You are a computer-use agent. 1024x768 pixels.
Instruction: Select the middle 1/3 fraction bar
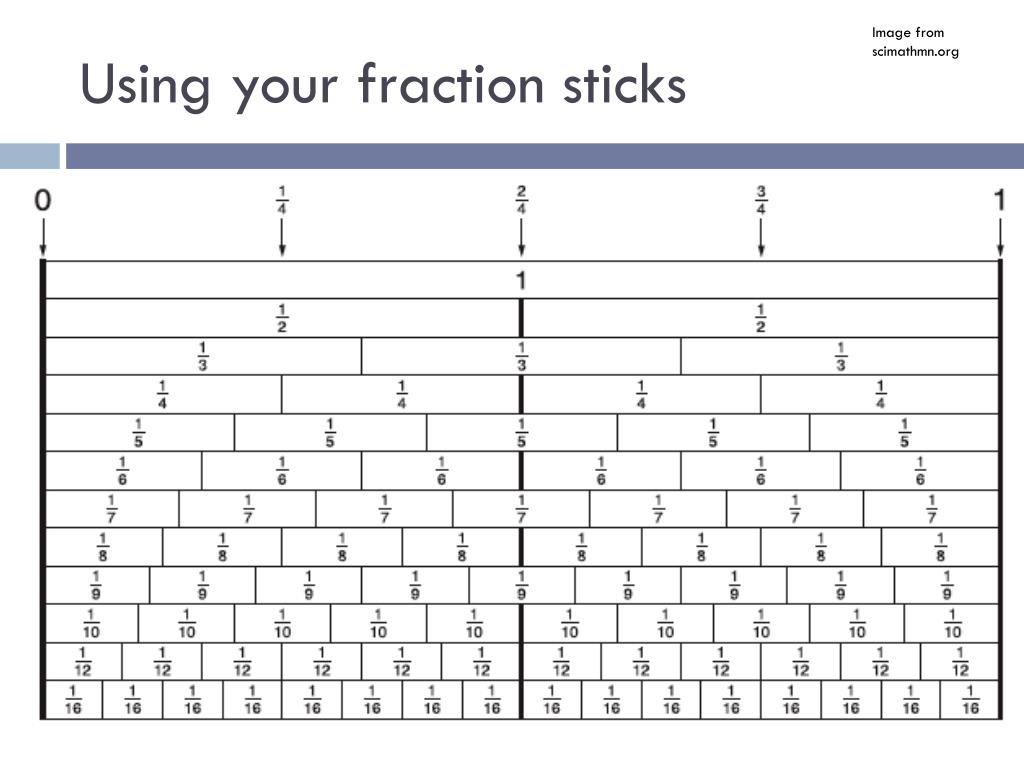coord(521,357)
